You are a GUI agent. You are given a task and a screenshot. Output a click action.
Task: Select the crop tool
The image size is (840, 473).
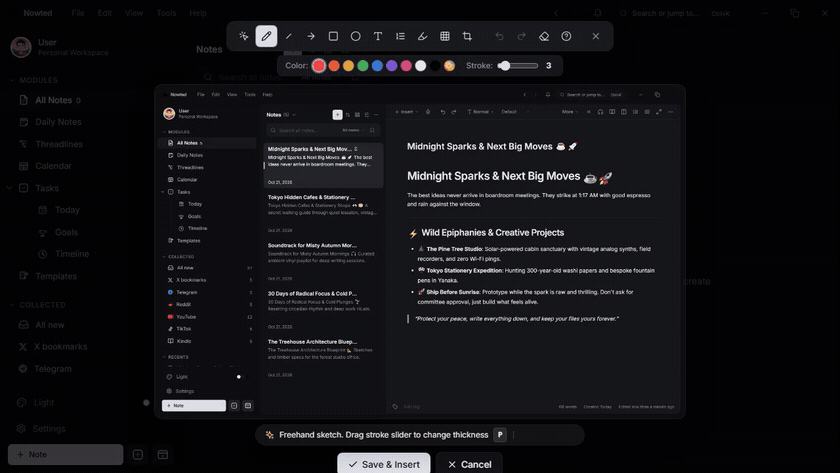467,36
